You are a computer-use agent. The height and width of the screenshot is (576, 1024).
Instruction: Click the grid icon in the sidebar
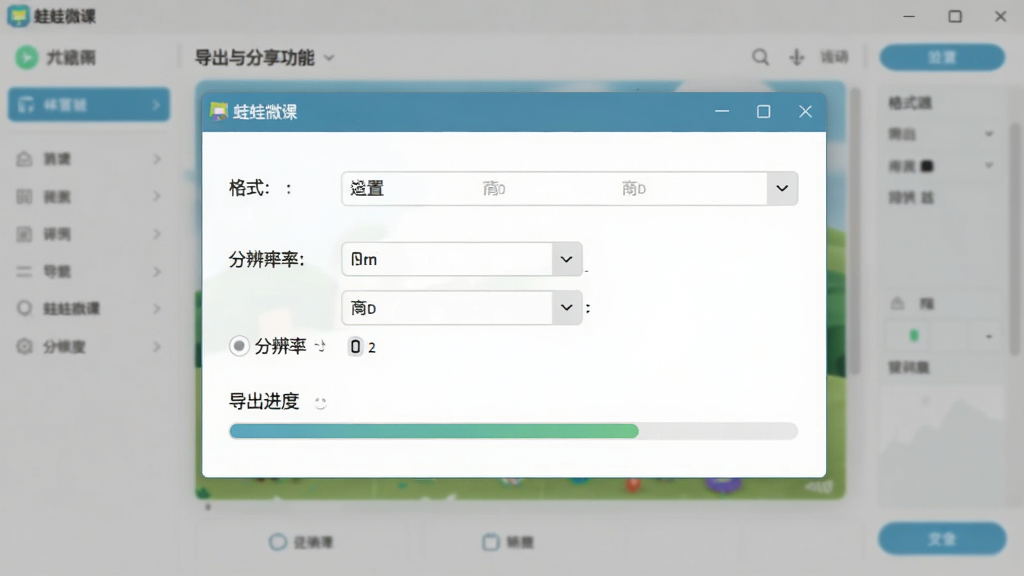pos(24,196)
